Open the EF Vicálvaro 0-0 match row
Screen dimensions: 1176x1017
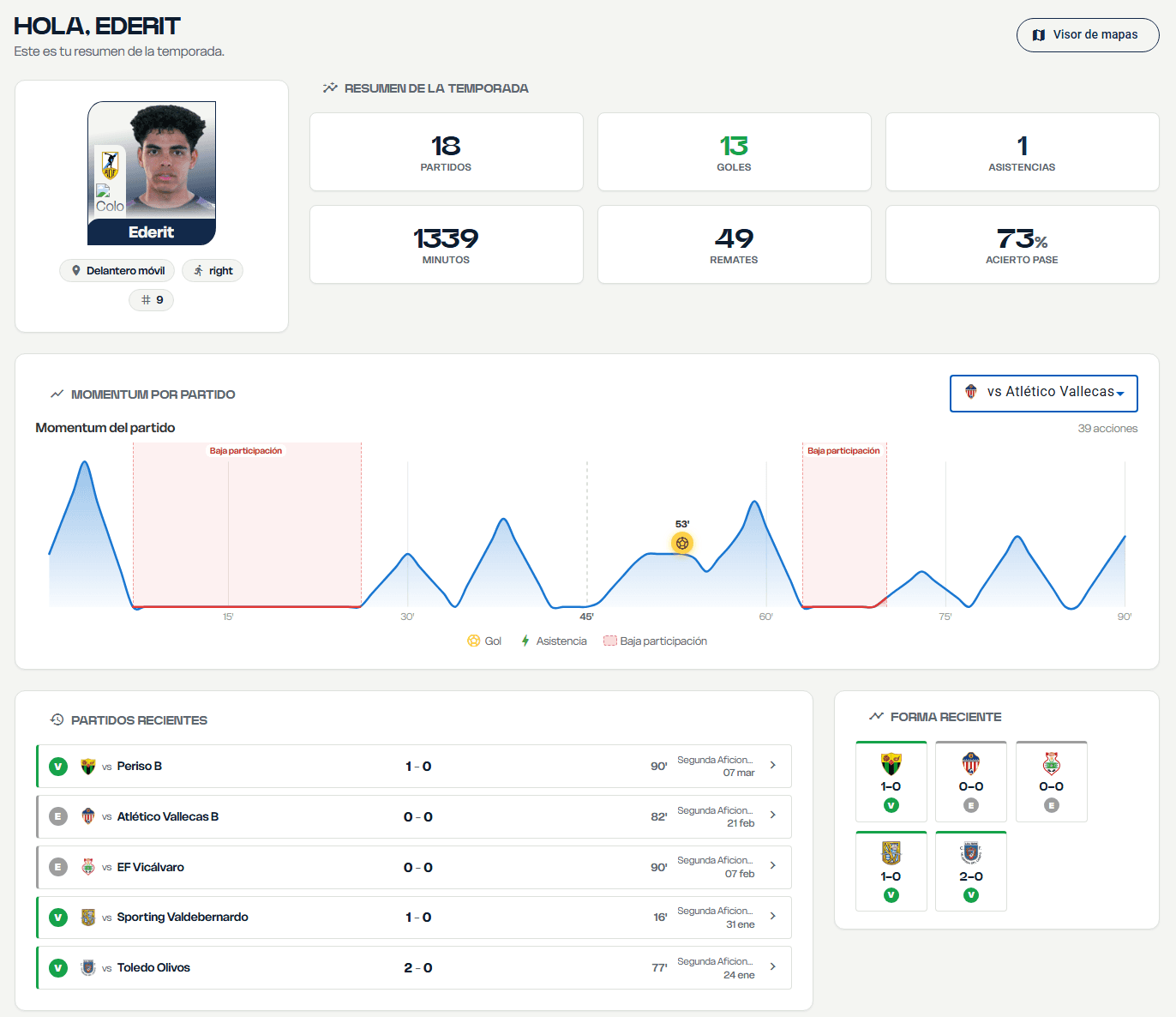[x=414, y=868]
